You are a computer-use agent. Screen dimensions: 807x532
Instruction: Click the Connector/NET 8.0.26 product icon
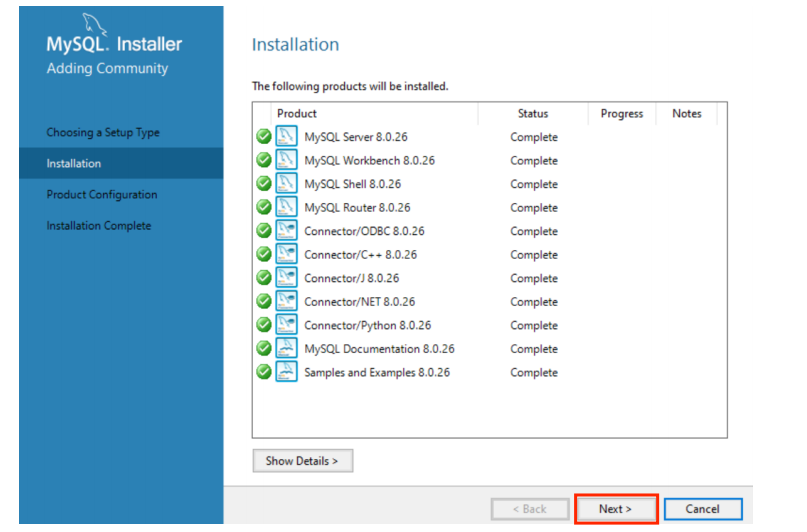[x=286, y=301]
